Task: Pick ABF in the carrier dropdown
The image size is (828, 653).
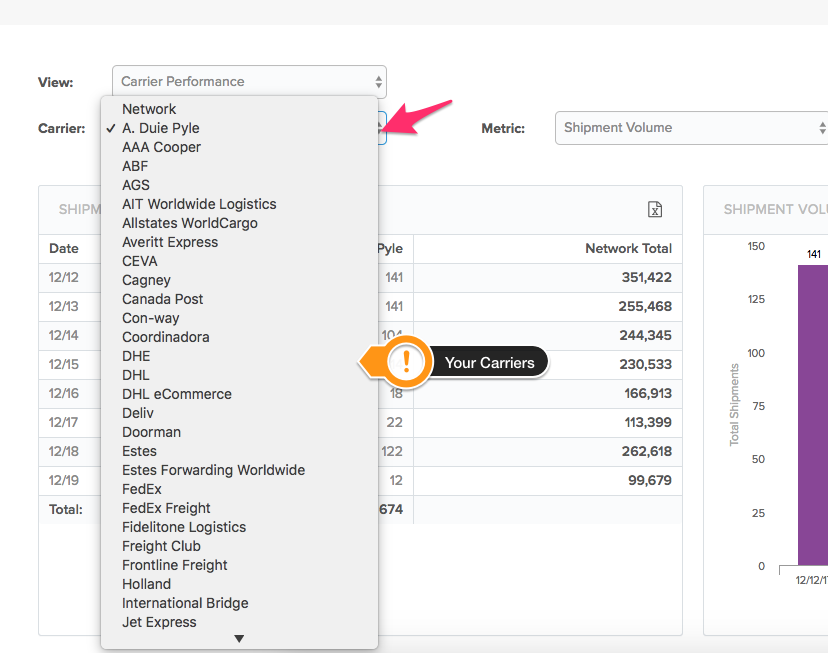Action: click(x=239, y=166)
